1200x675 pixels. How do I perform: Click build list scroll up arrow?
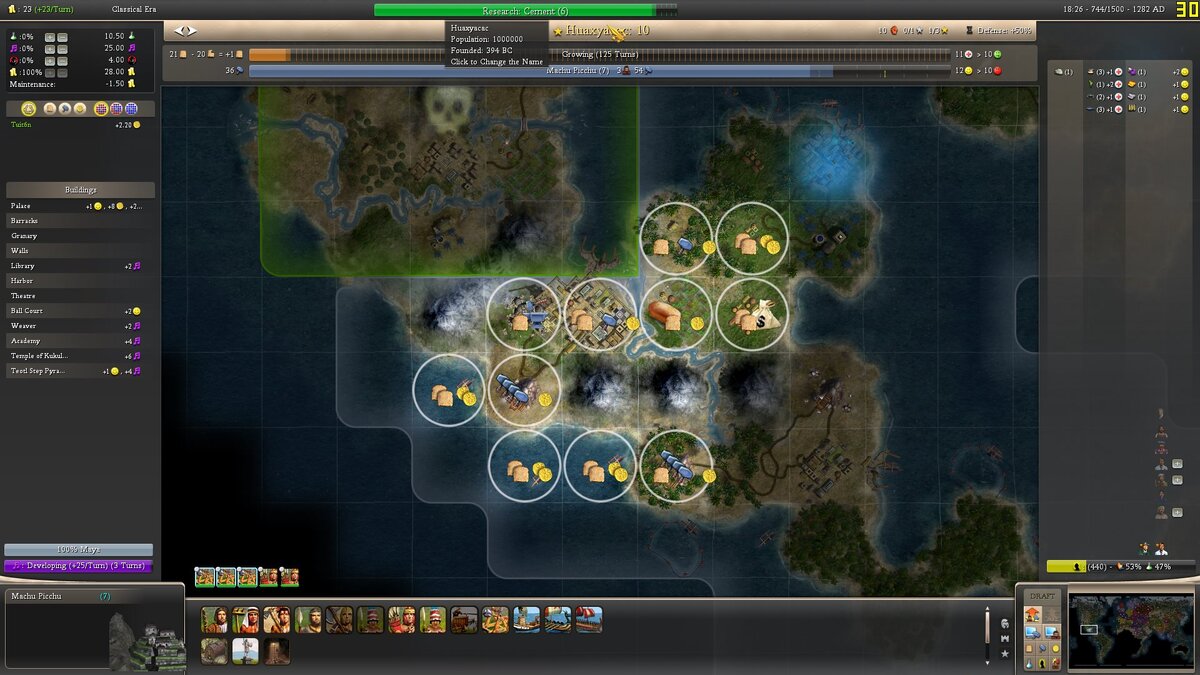click(x=987, y=608)
